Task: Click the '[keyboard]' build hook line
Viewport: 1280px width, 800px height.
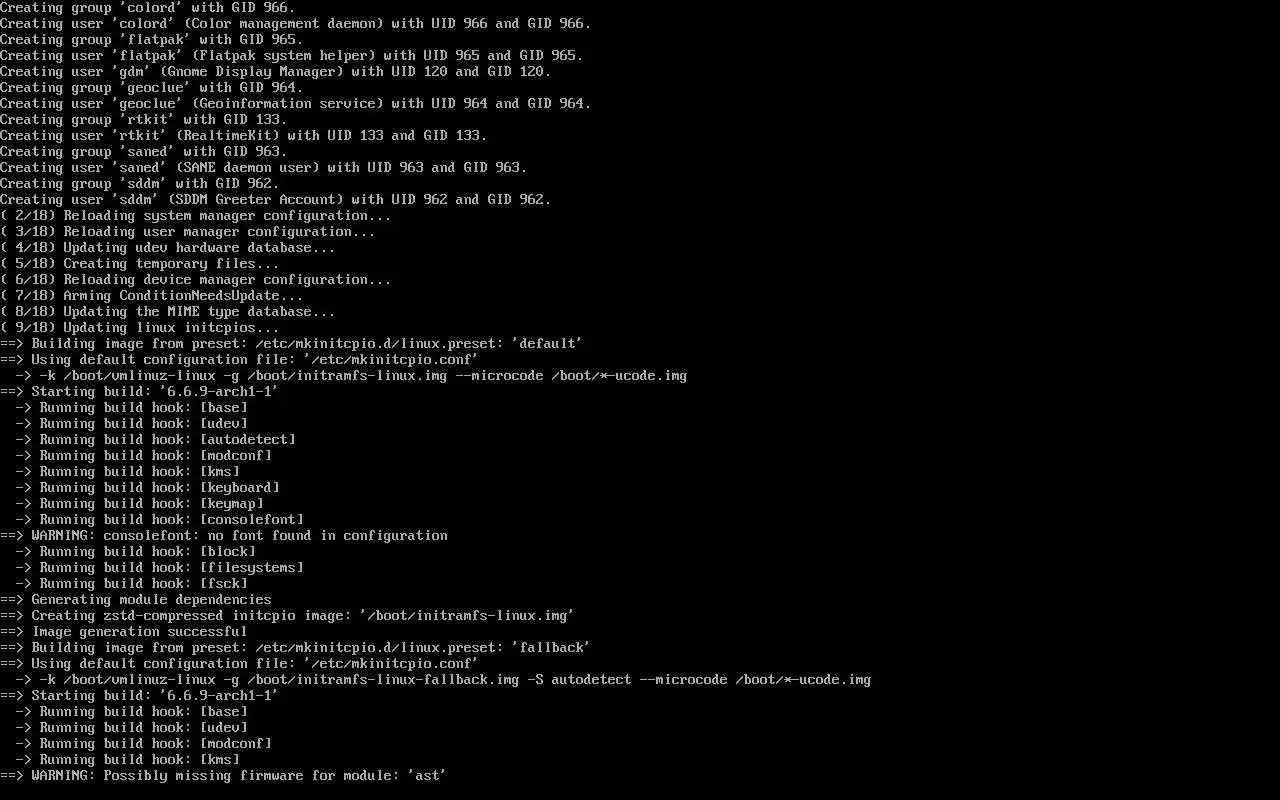Action: (147, 487)
